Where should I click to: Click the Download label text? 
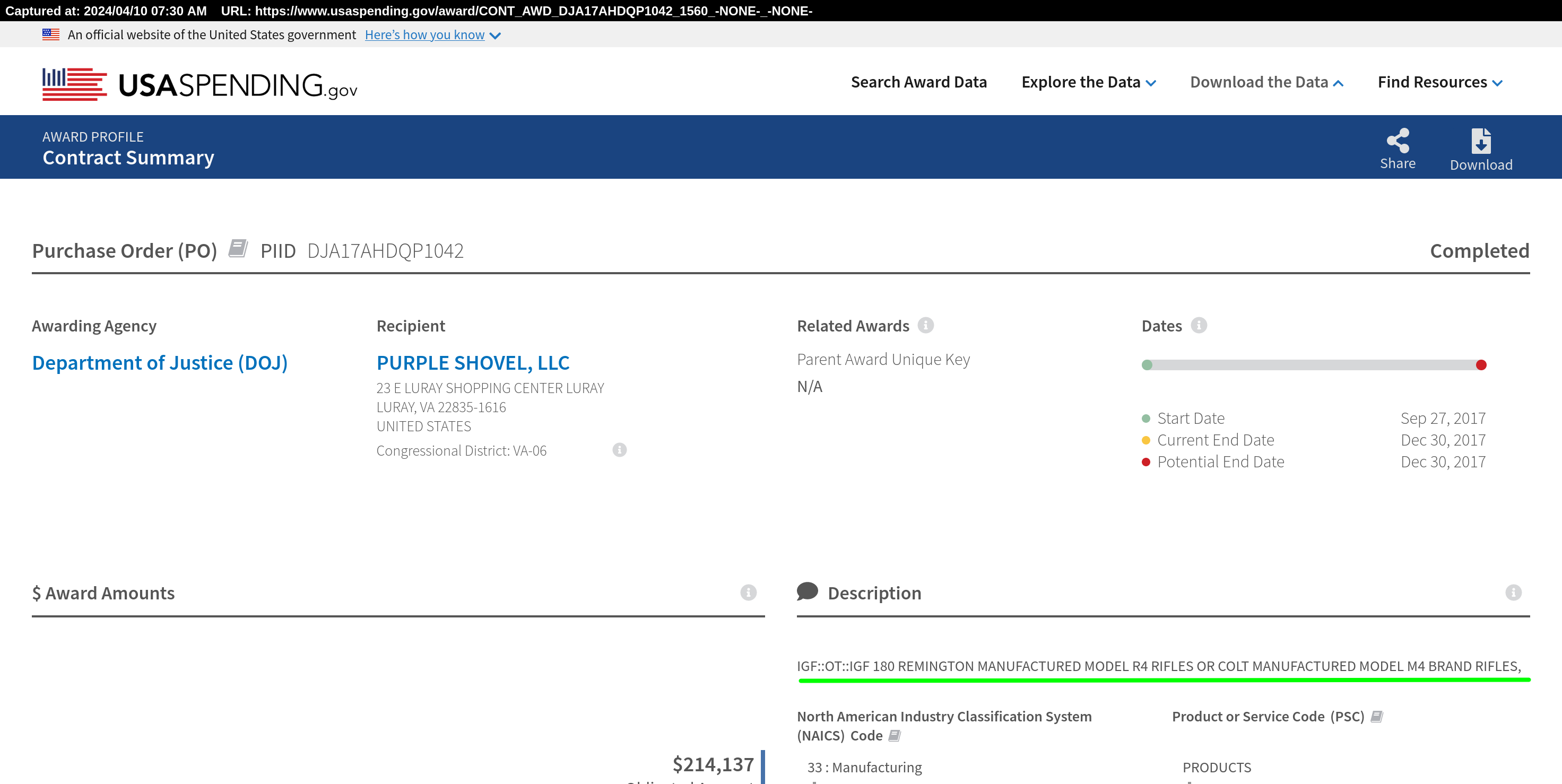[1481, 165]
